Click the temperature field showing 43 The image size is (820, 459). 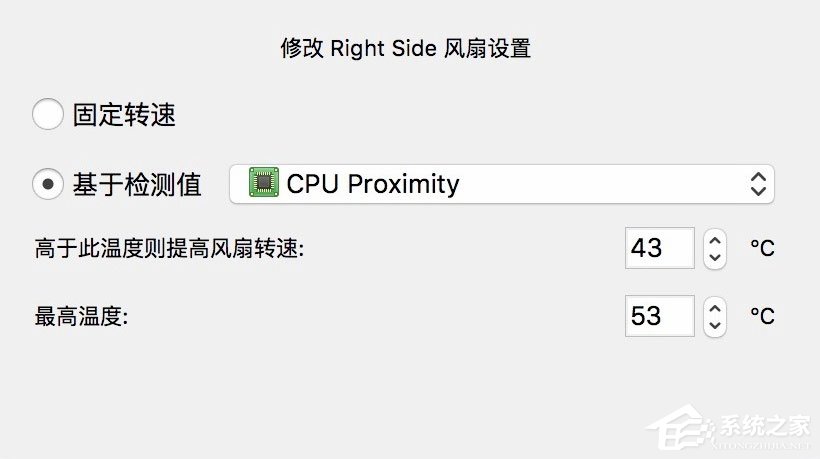pyautogui.click(x=659, y=248)
